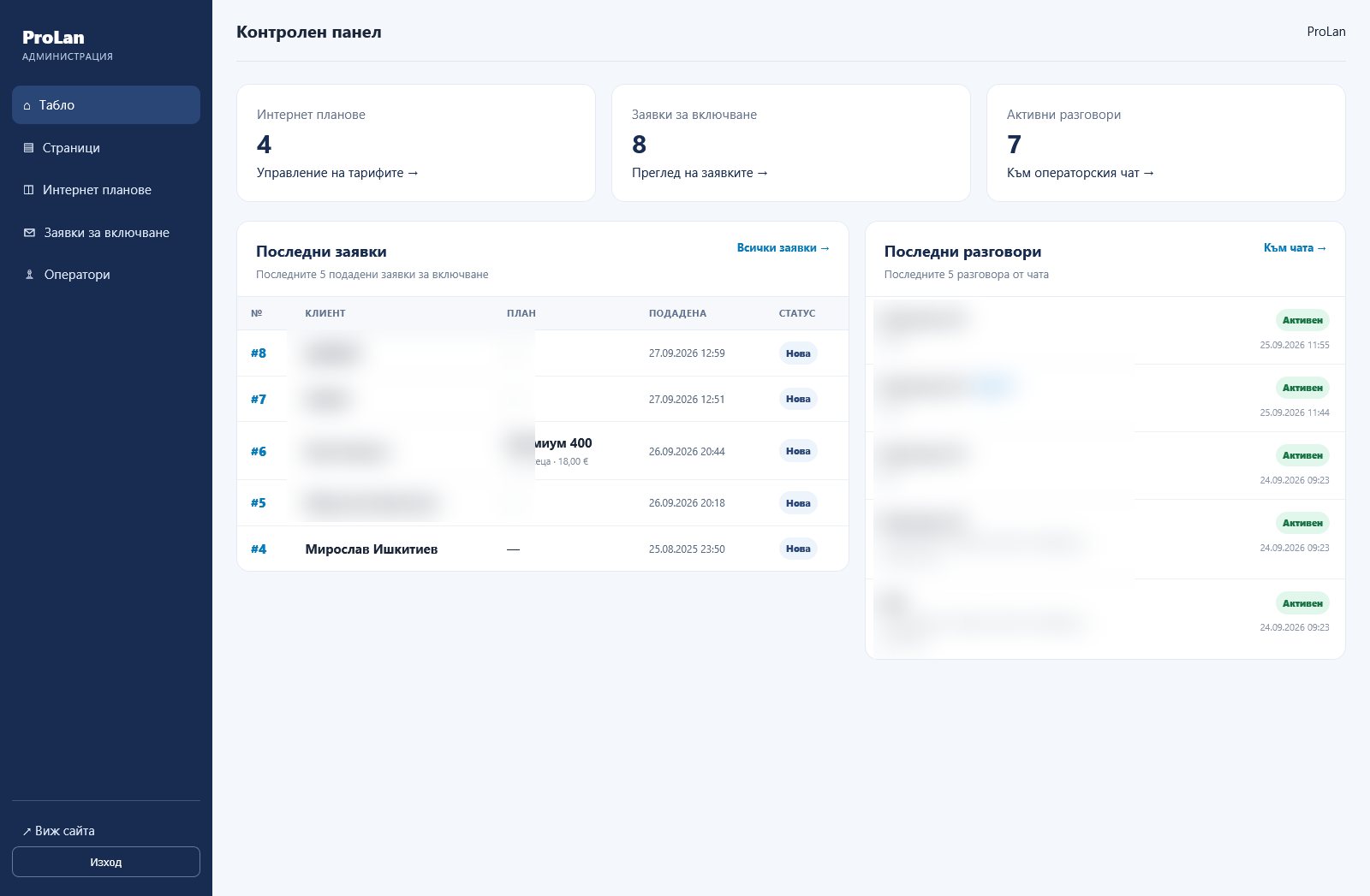Open the Управление на тарифите link
Viewport: 1370px width, 896px height.
pyautogui.click(x=337, y=173)
